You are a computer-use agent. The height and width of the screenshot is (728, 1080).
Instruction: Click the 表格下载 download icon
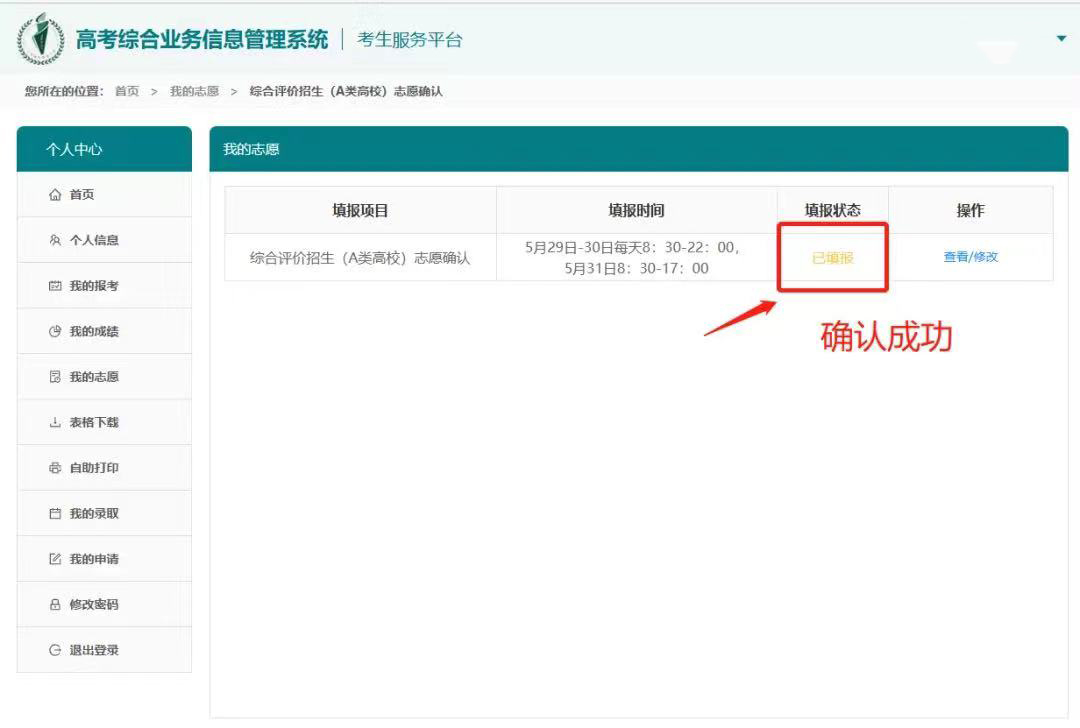point(55,423)
